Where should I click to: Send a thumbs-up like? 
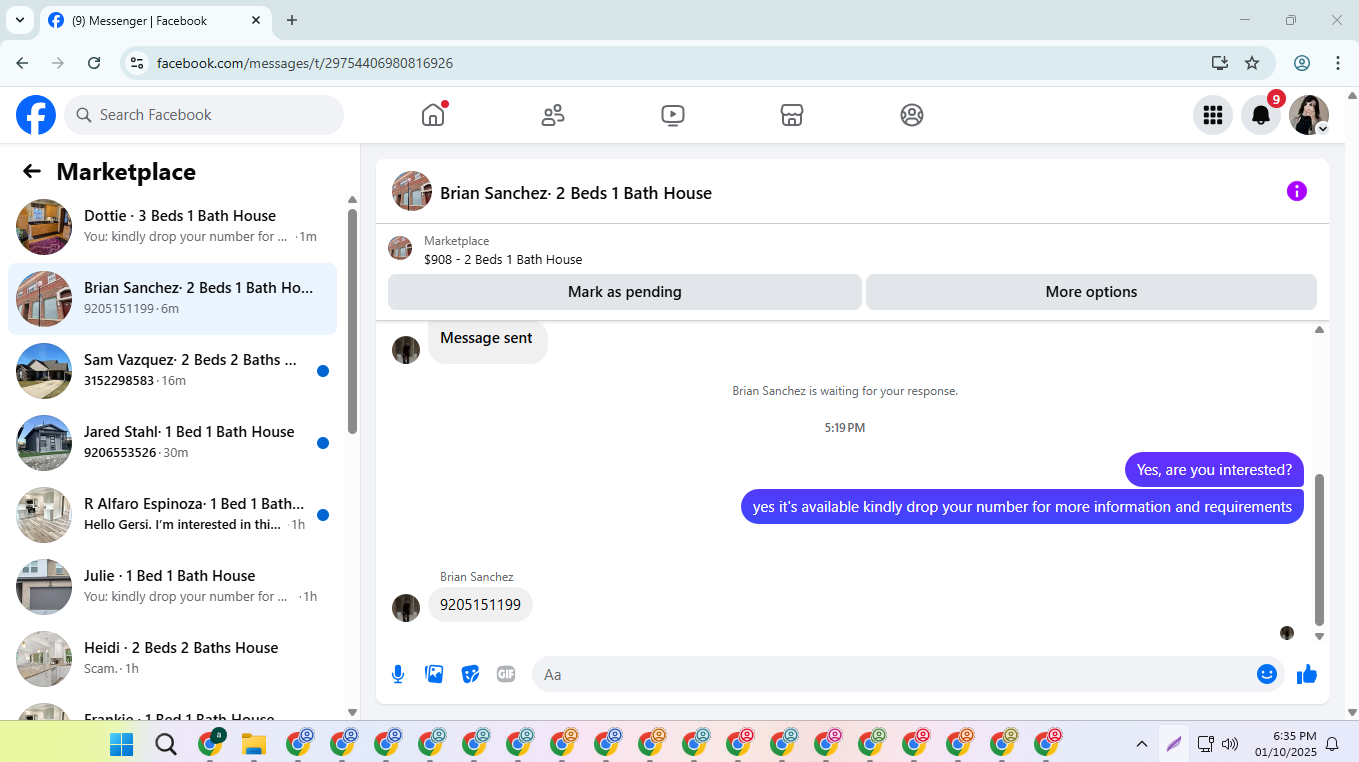(x=1307, y=674)
